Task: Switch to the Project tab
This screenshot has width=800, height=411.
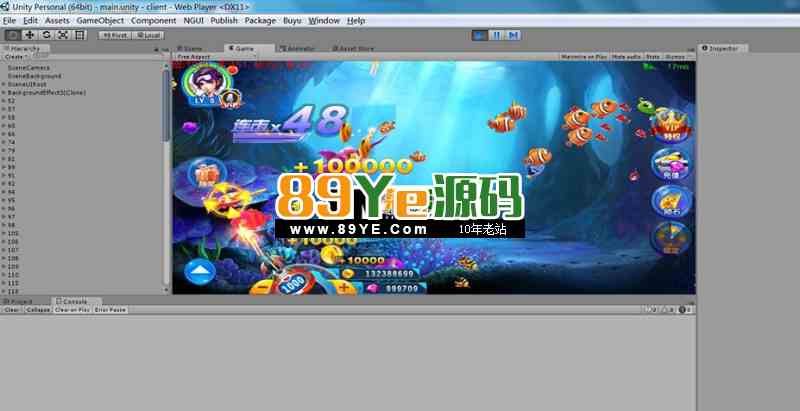Action: click(20, 301)
